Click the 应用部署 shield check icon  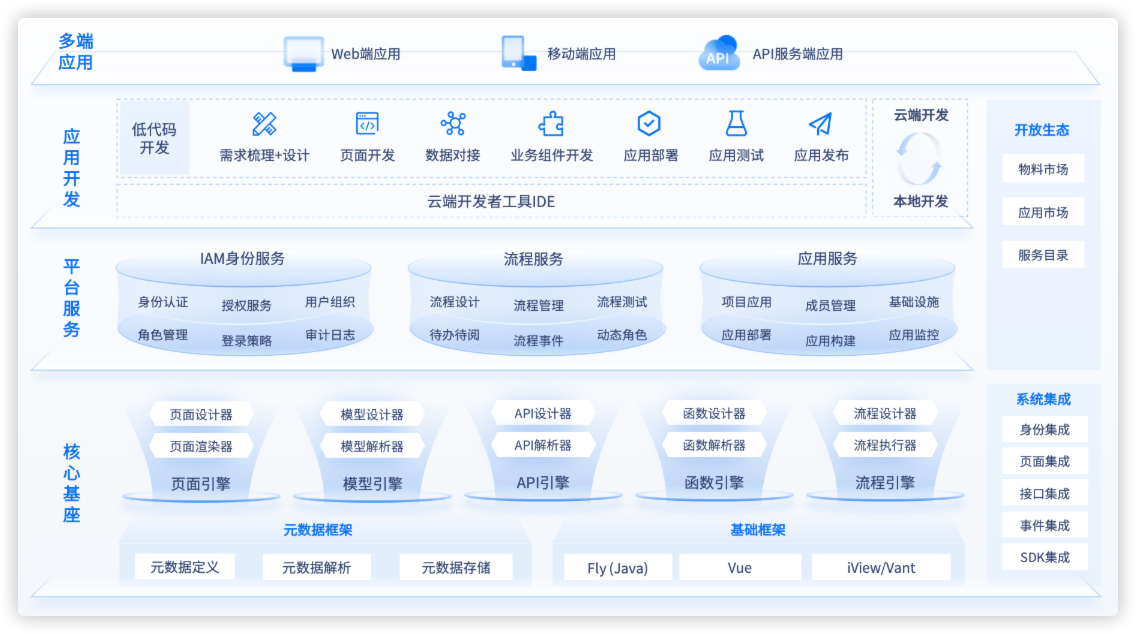tap(650, 124)
